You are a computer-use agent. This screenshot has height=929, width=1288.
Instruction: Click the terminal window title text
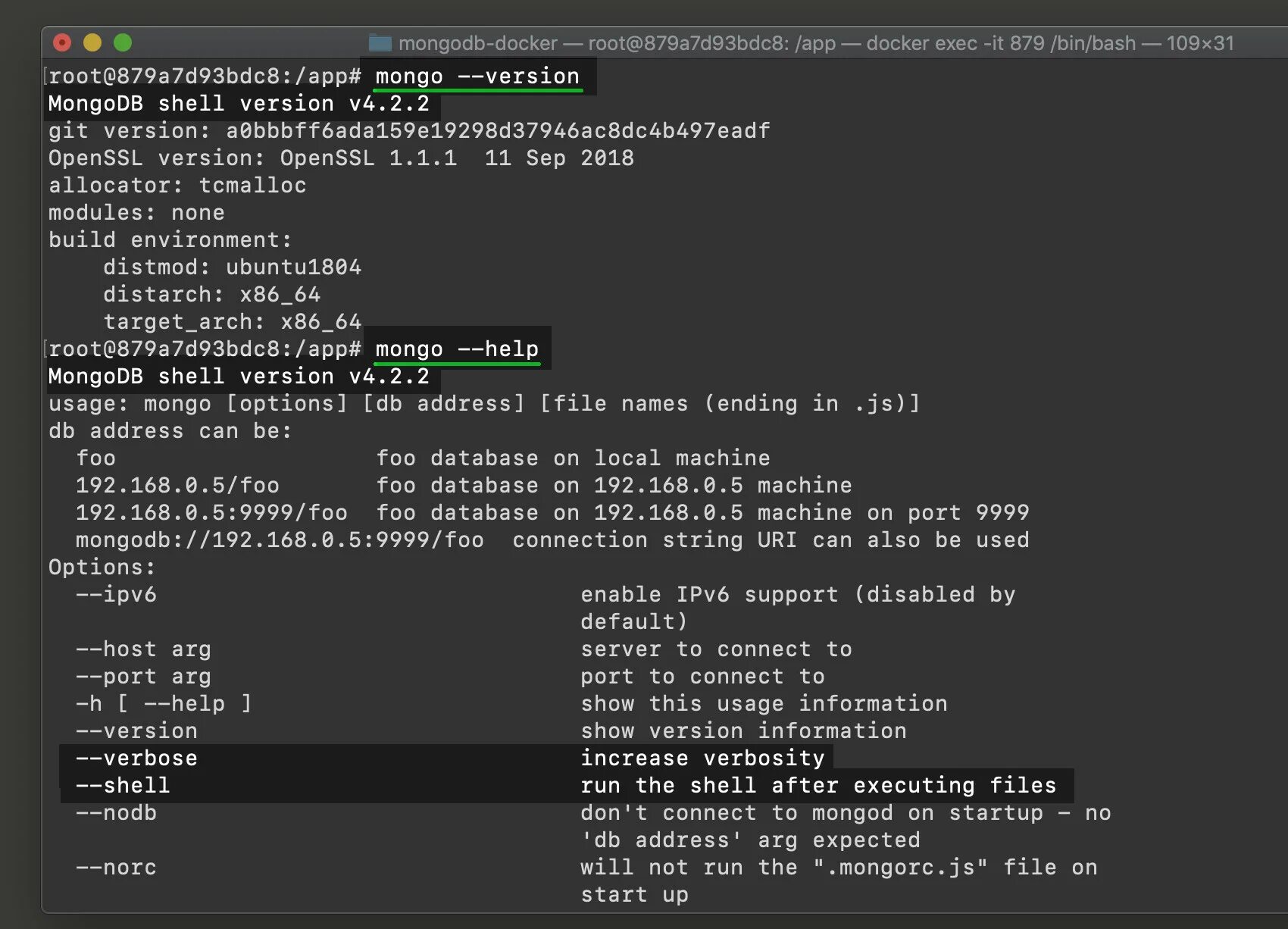pos(816,43)
